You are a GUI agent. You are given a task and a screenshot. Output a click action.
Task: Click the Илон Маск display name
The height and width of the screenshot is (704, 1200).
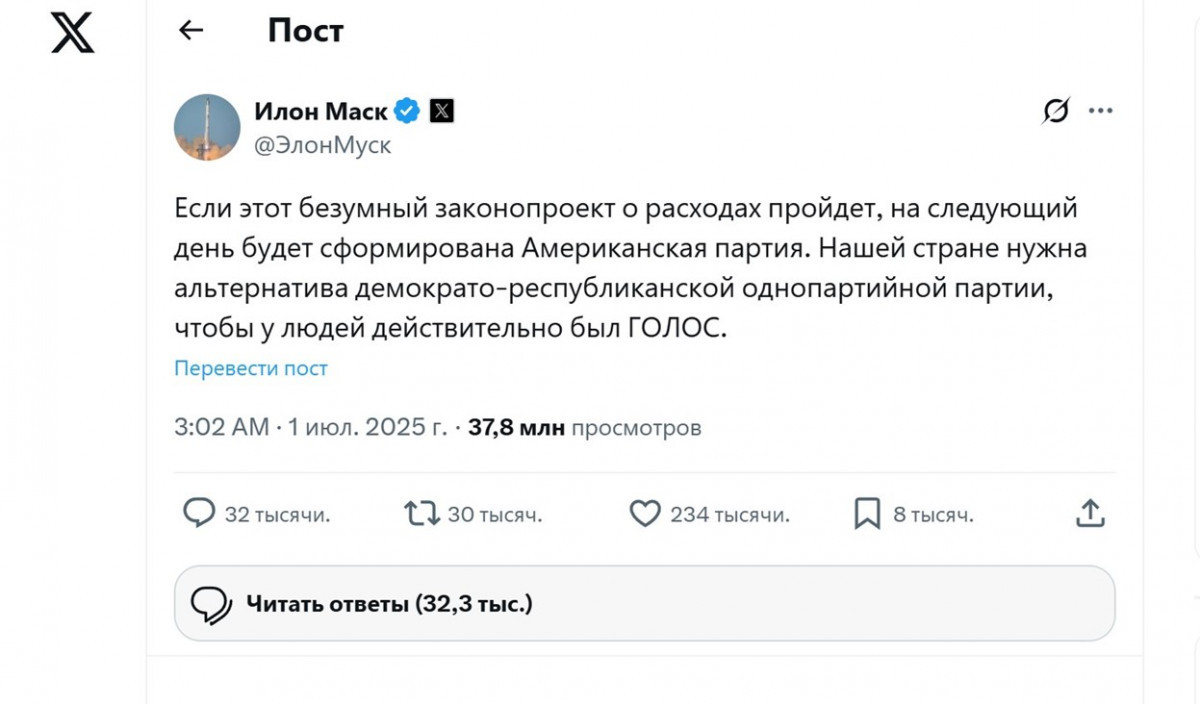pos(320,111)
